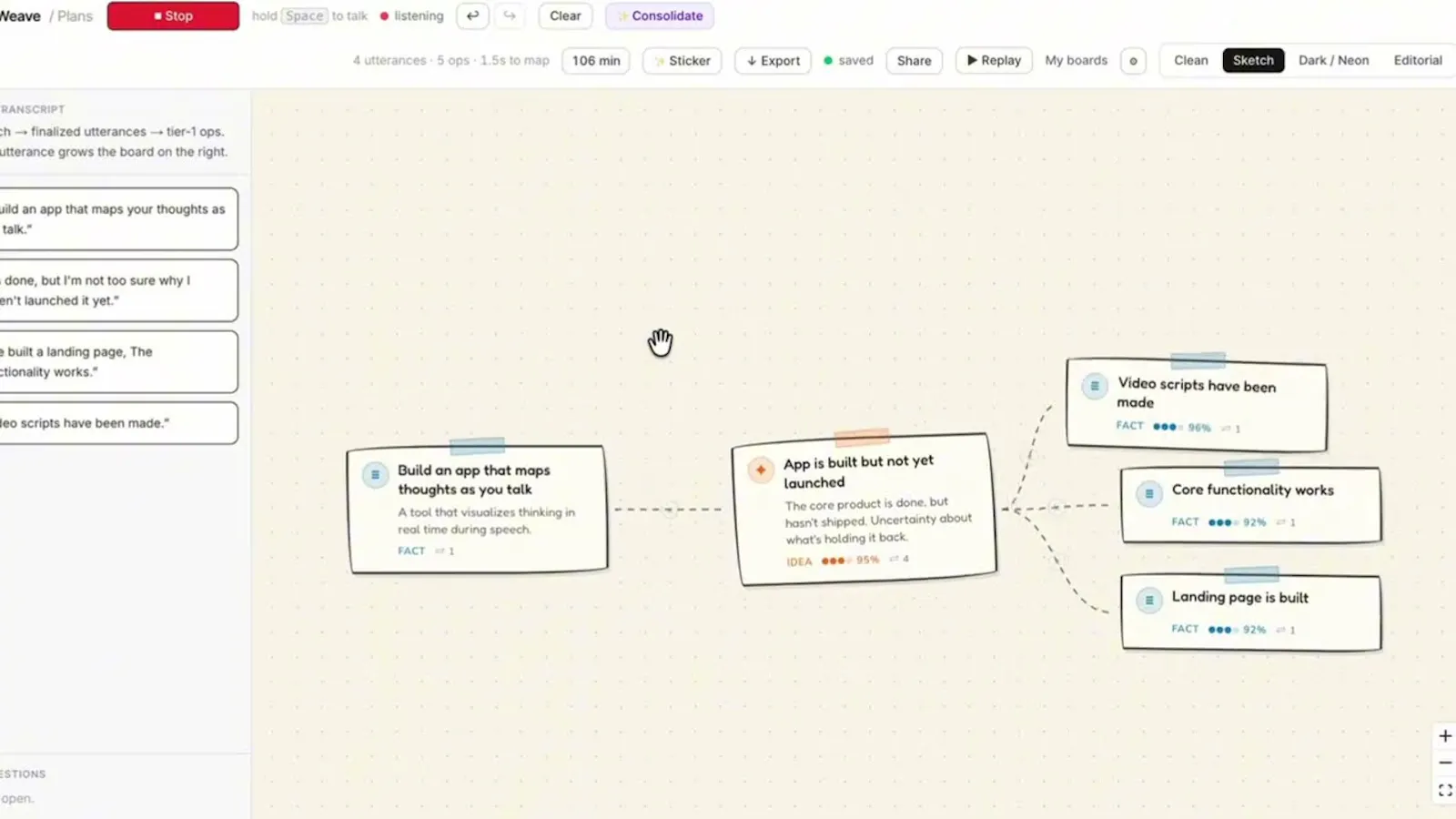Open the settings gear icon
The height and width of the screenshot is (819, 1456).
(x=1133, y=61)
